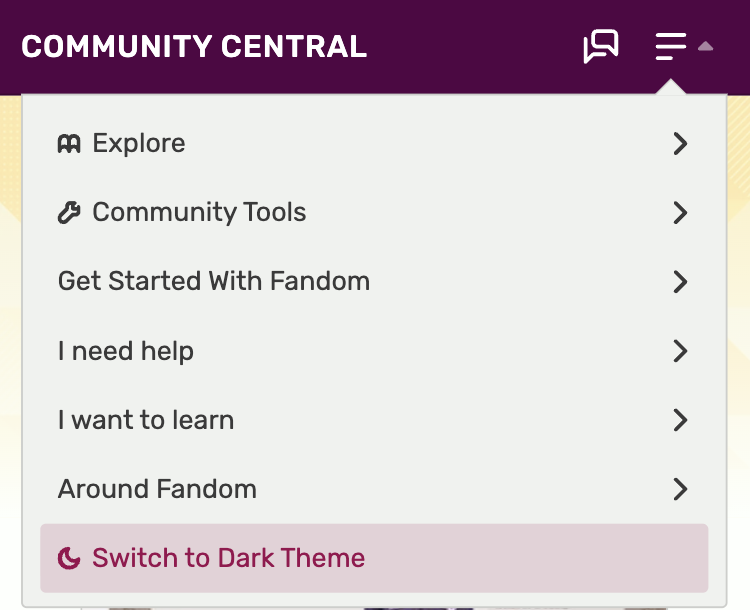Select Community Tools menu entry

coord(199,212)
